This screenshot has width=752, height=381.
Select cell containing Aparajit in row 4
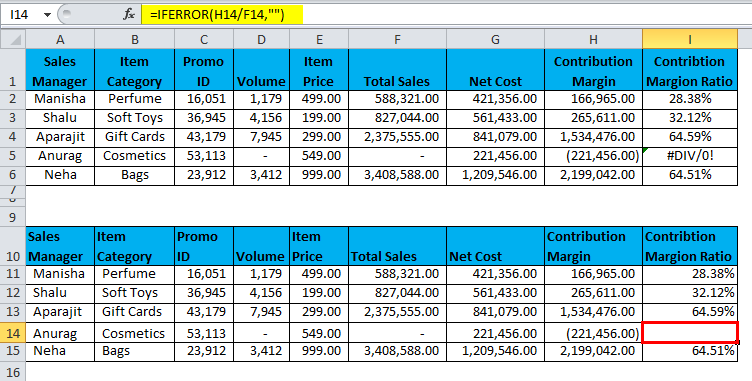pos(60,137)
